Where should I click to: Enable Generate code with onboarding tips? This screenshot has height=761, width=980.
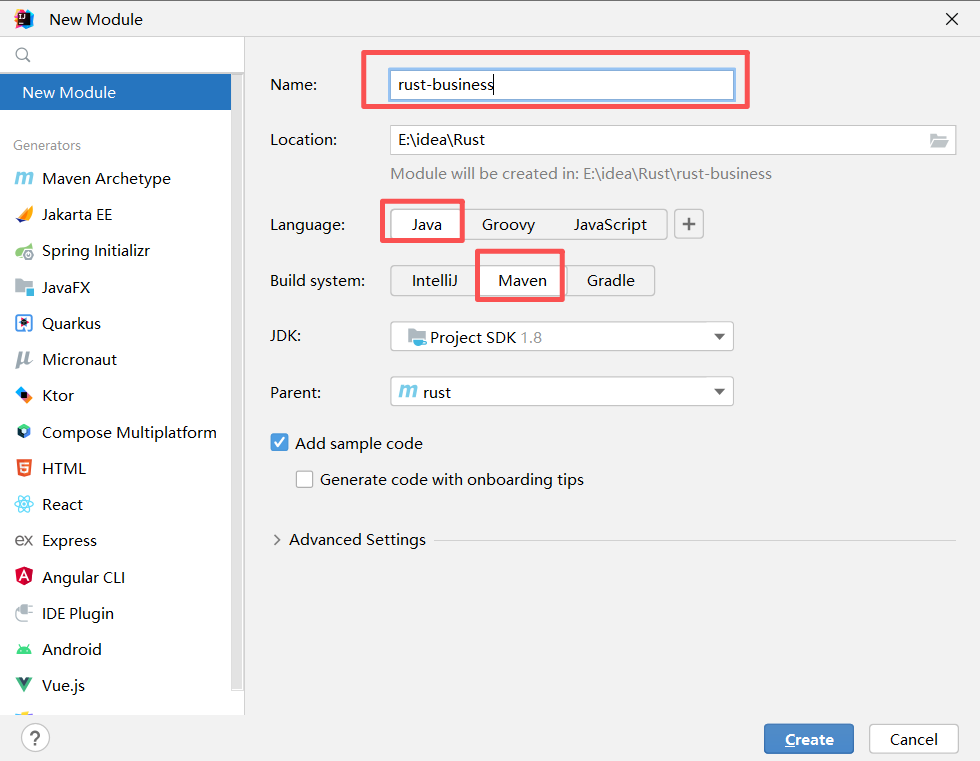tap(305, 480)
